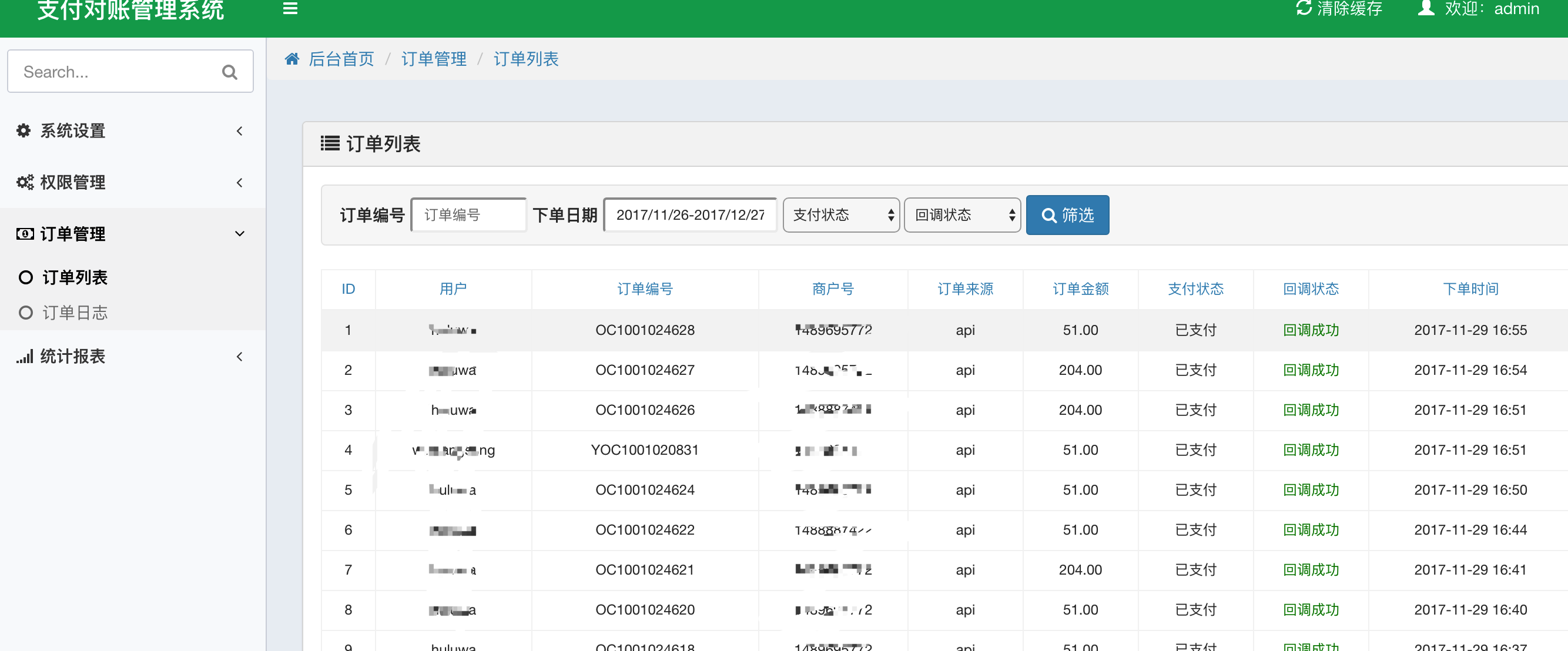1568x651 pixels.
Task: Click the admin user avatar icon
Action: pos(1426,8)
